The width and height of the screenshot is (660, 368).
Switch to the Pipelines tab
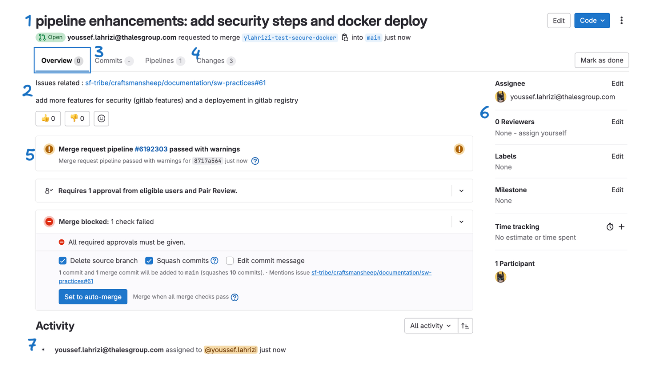tap(165, 61)
